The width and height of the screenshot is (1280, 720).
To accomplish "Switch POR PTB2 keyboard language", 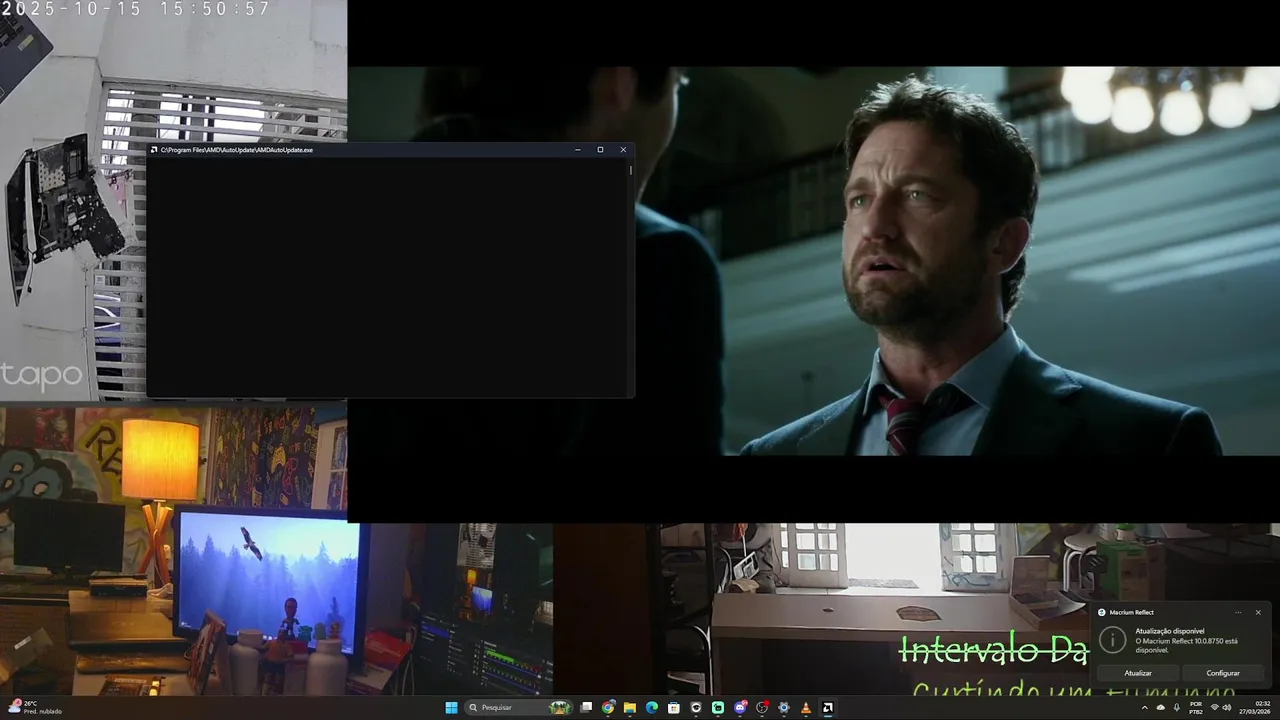I will click(1196, 708).
